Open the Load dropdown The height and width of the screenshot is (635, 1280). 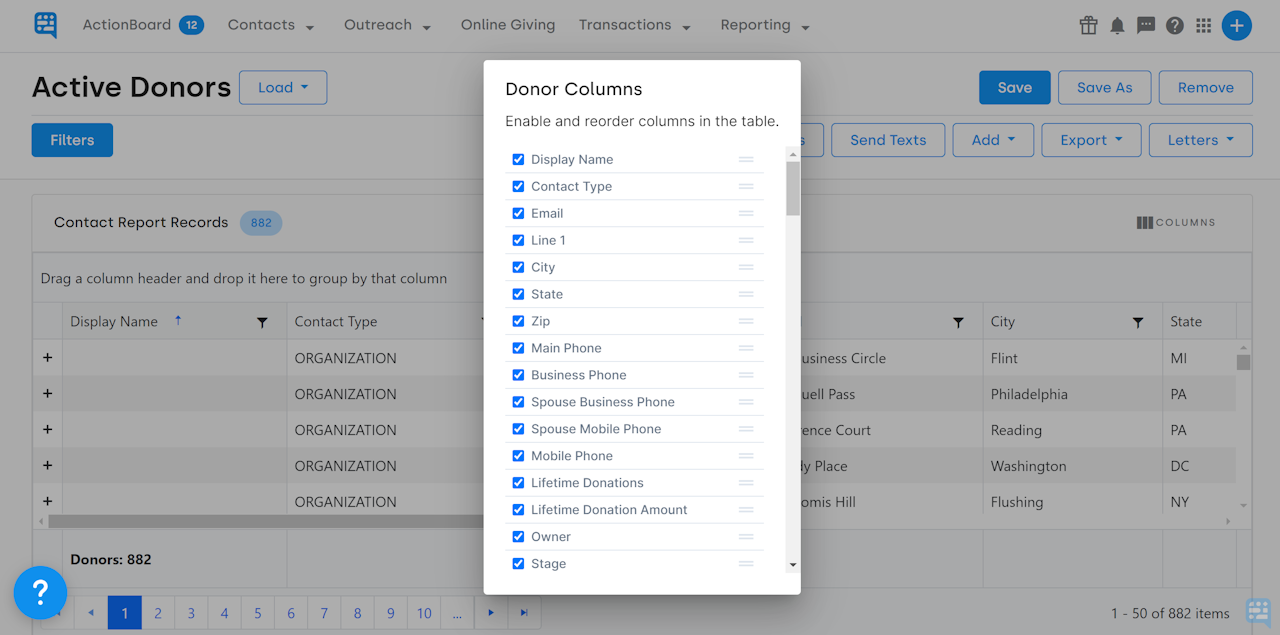pyautogui.click(x=283, y=87)
